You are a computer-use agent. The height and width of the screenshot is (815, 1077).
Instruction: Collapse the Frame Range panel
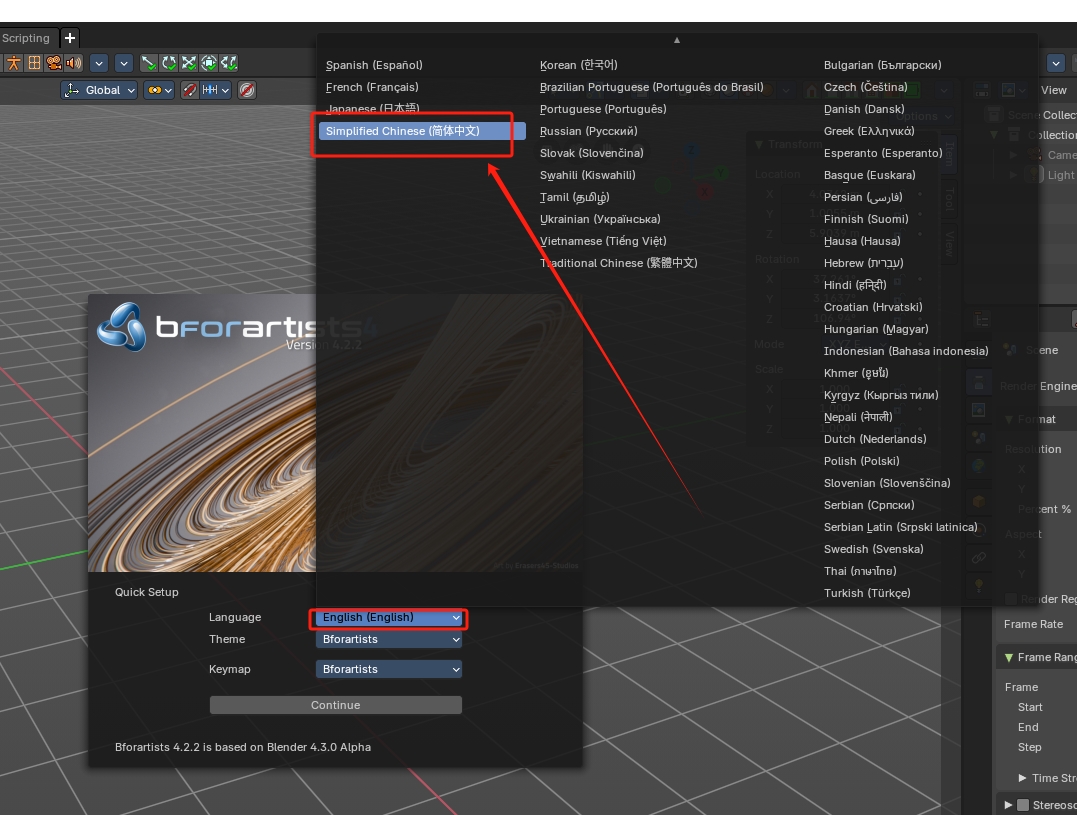1007,657
